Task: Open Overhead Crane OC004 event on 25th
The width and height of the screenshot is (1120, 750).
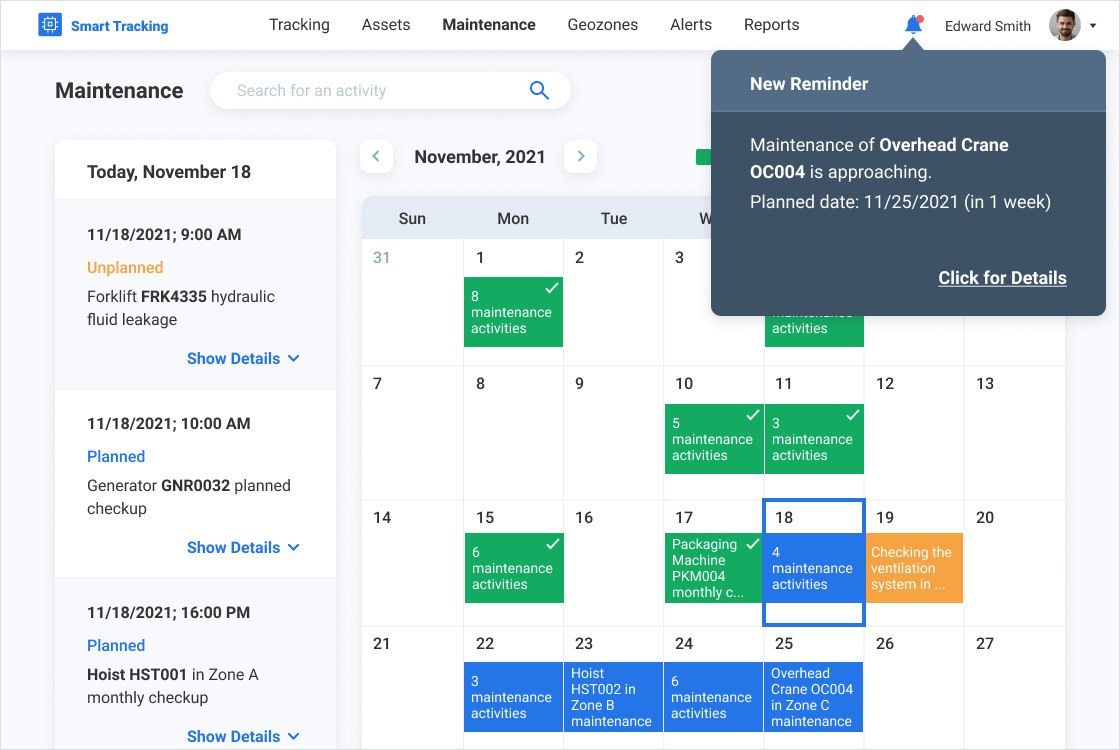Action: pos(813,697)
